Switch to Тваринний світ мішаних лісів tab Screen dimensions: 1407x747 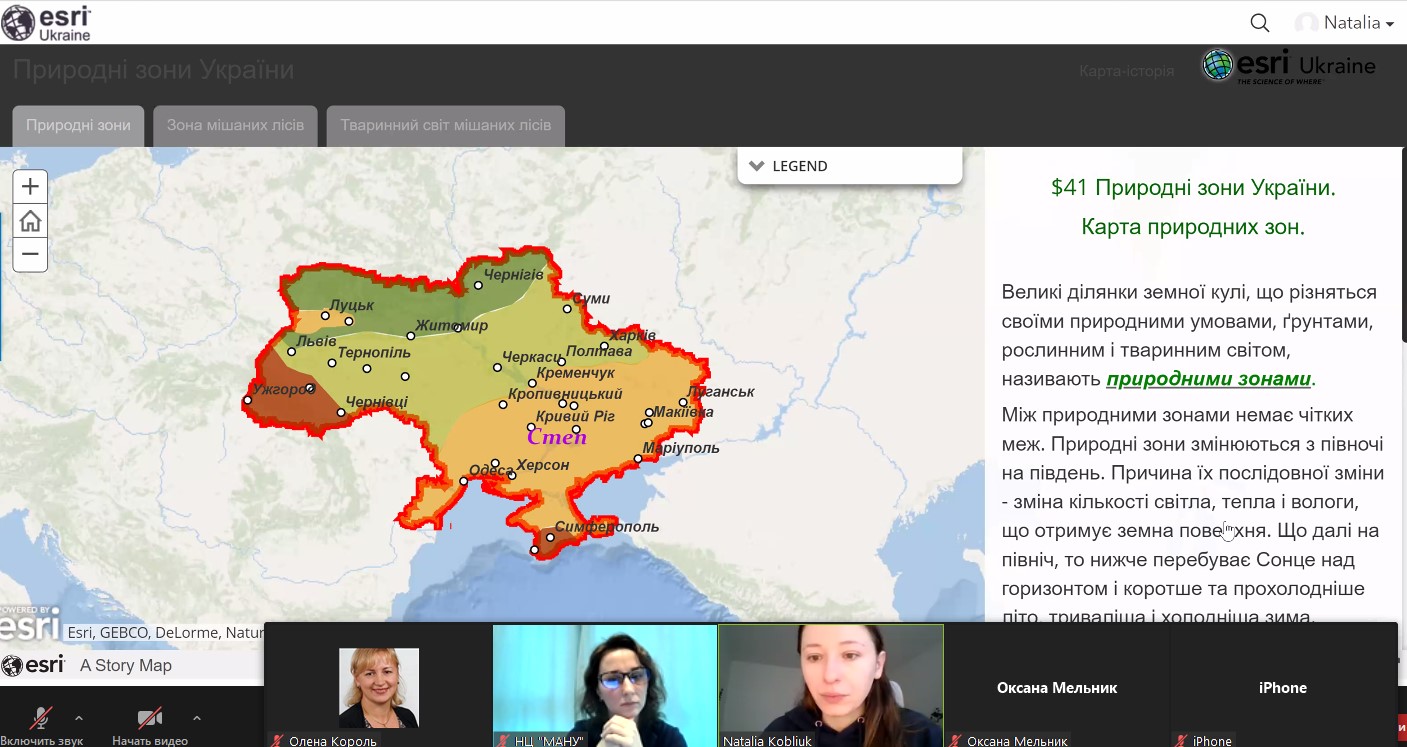pyautogui.click(x=445, y=126)
